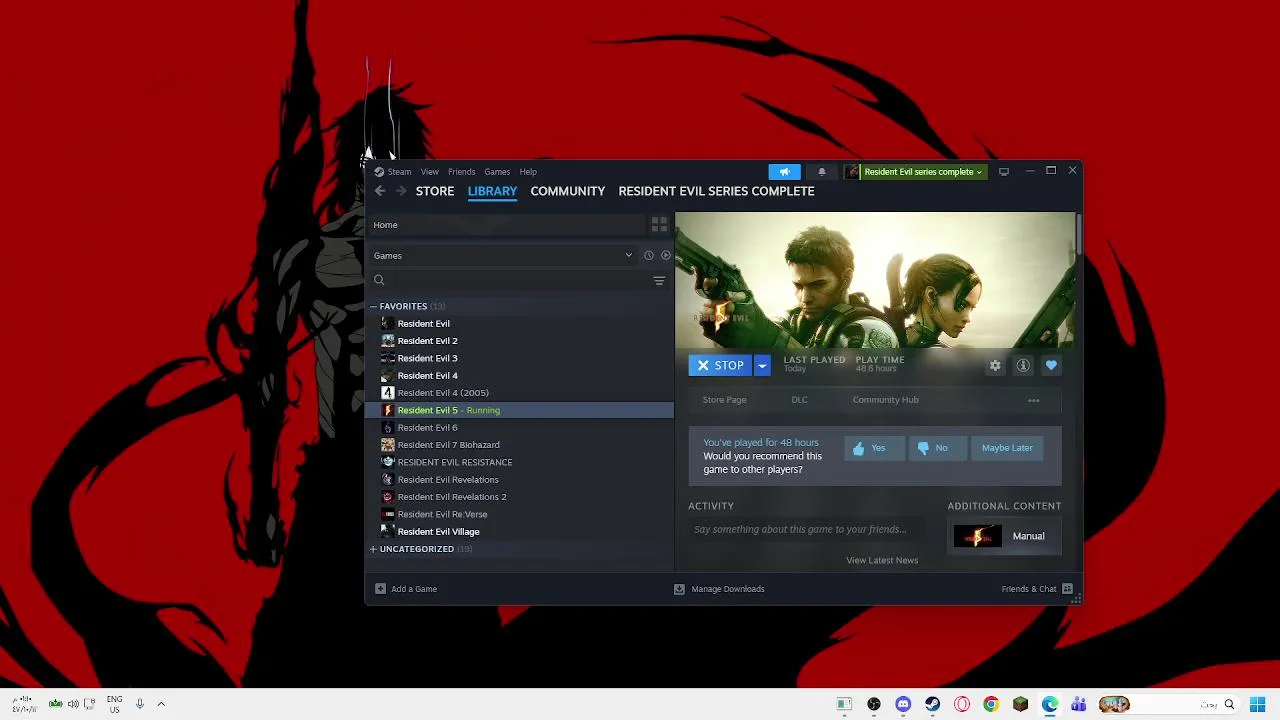Click the Steam announcements megaphone icon

(x=785, y=172)
